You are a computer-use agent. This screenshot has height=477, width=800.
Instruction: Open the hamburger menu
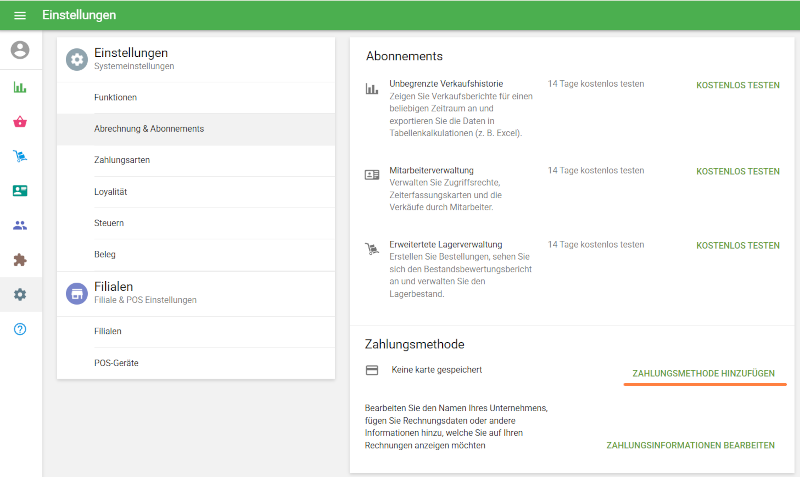(20, 16)
